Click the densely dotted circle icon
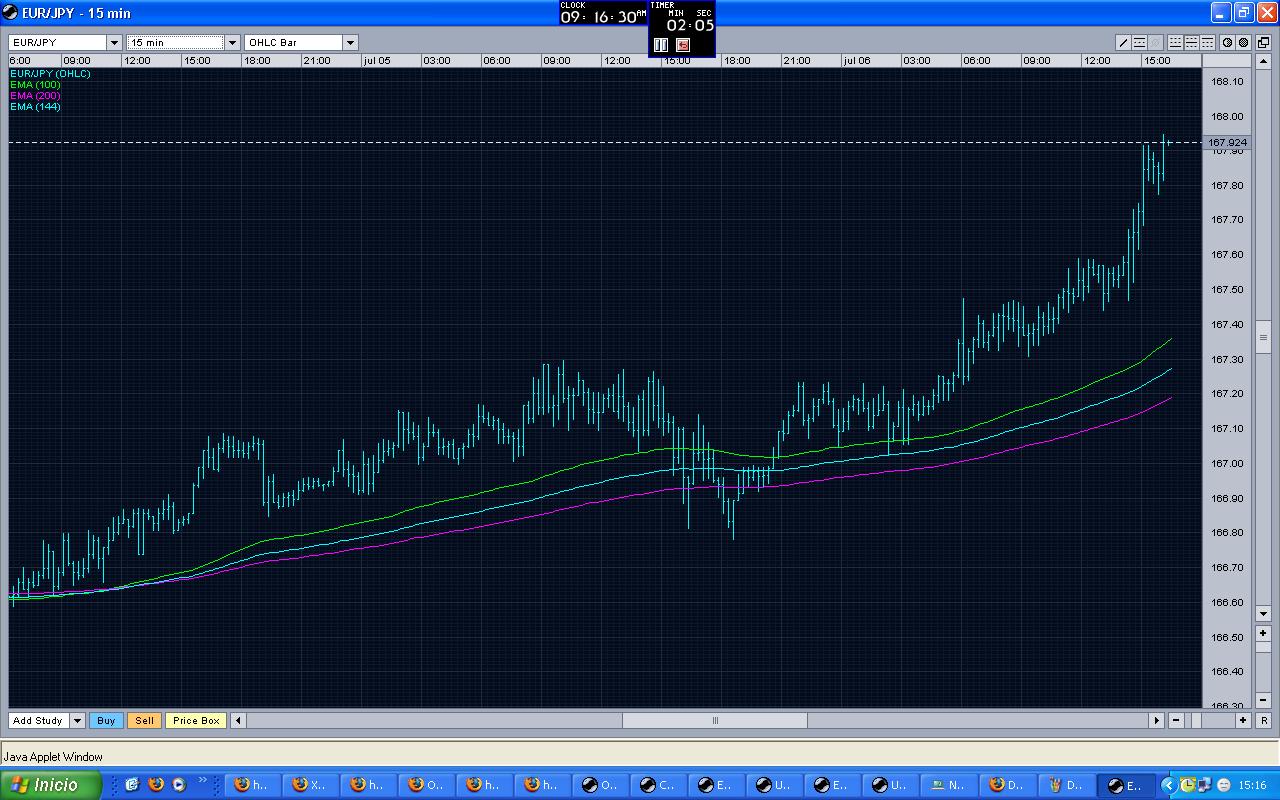 click(x=1243, y=42)
